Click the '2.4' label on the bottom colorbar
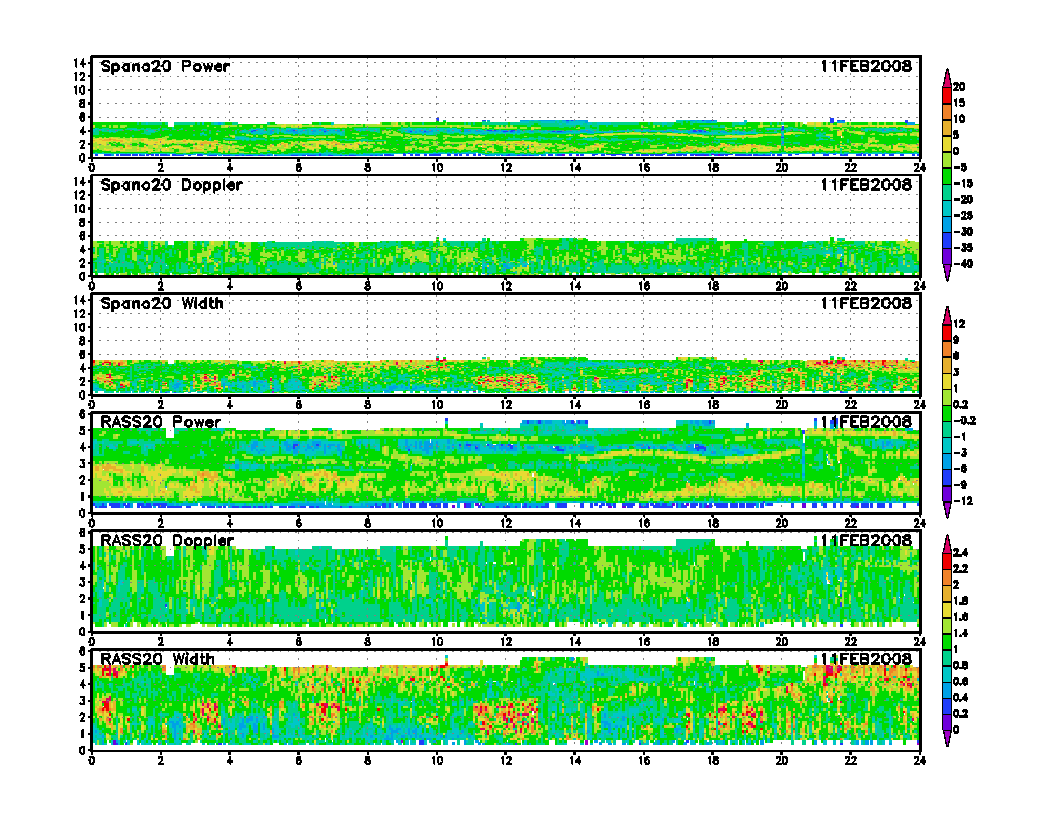The image size is (1056, 816). coord(960,553)
